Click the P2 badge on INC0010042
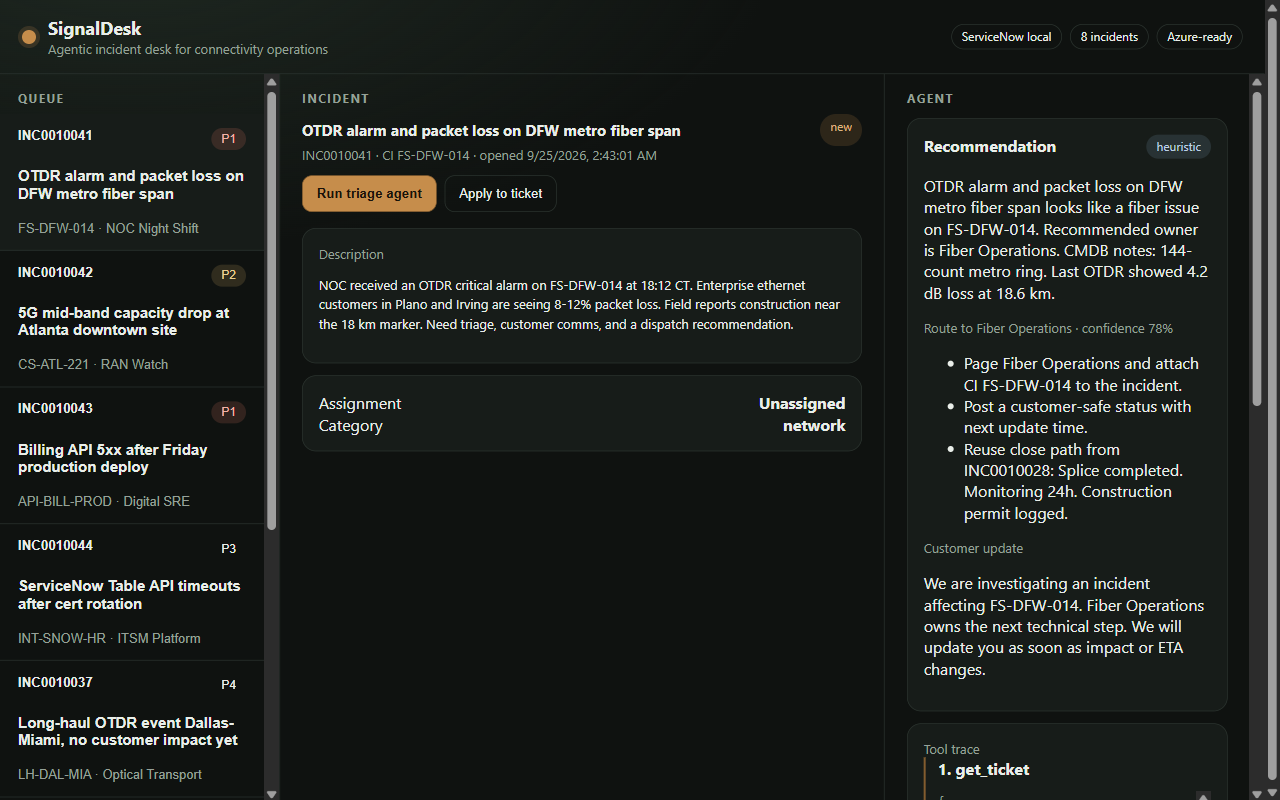 228,275
